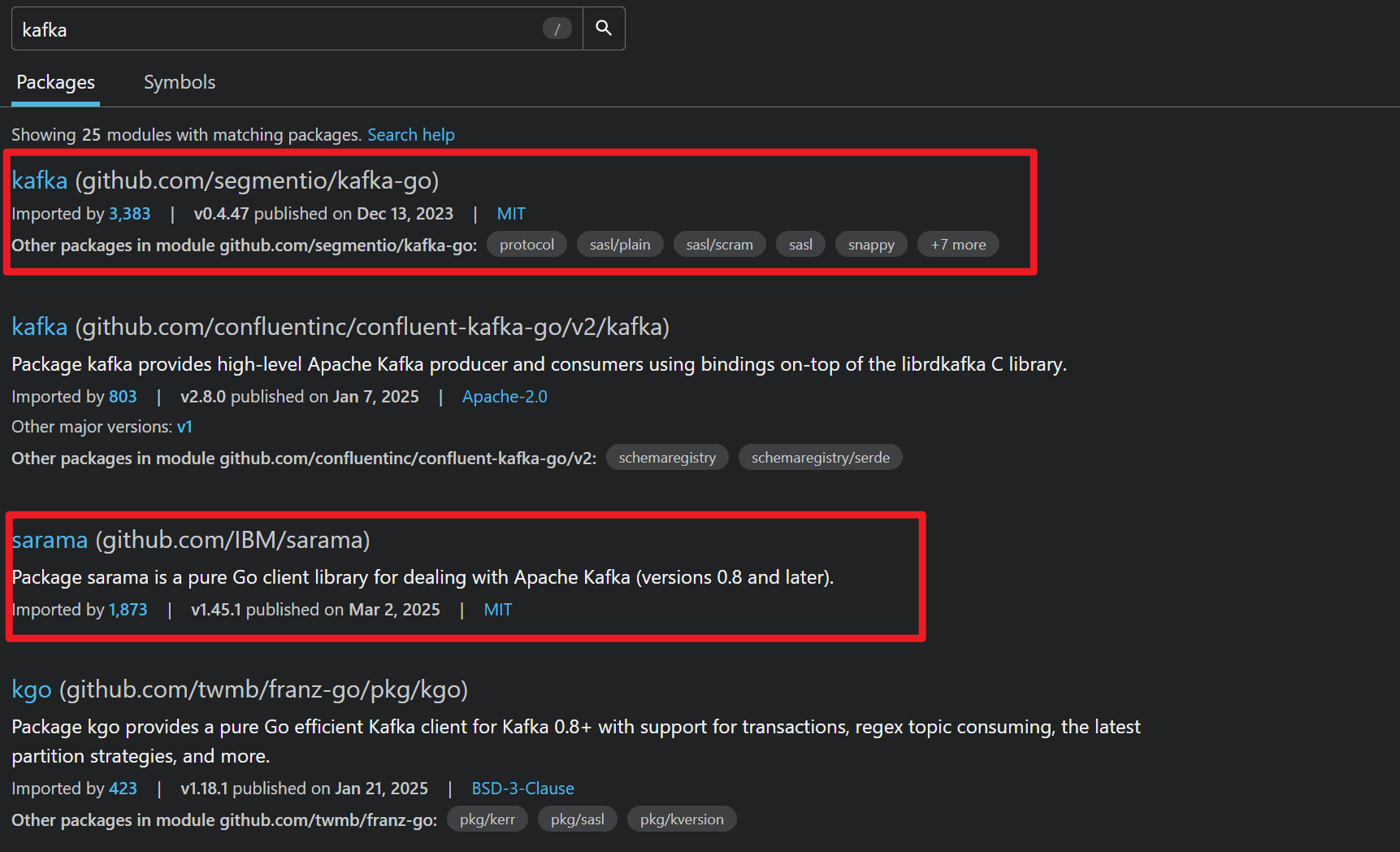This screenshot has width=1400, height=852.
Task: Open the pkg/kversion package chip
Action: [x=682, y=819]
